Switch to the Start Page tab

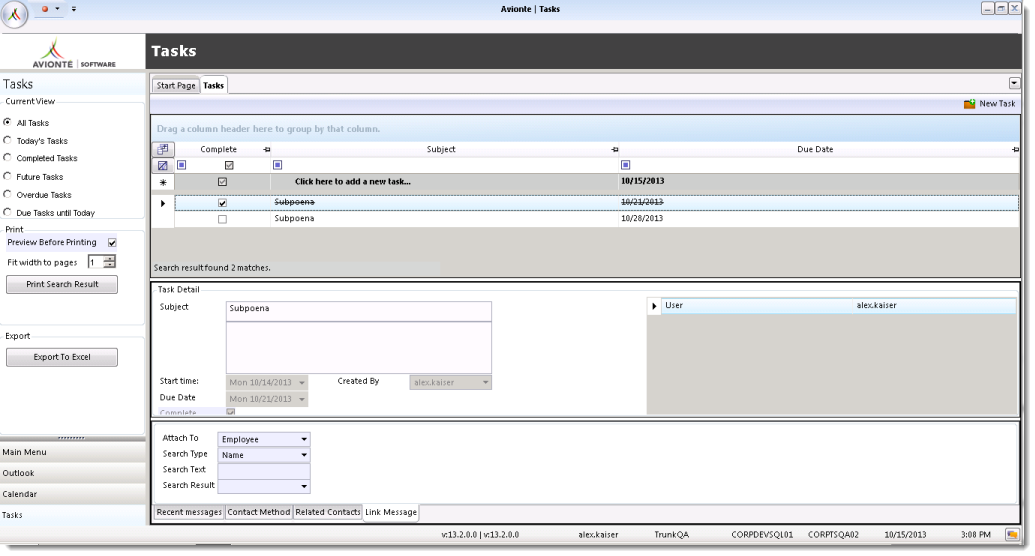click(176, 85)
